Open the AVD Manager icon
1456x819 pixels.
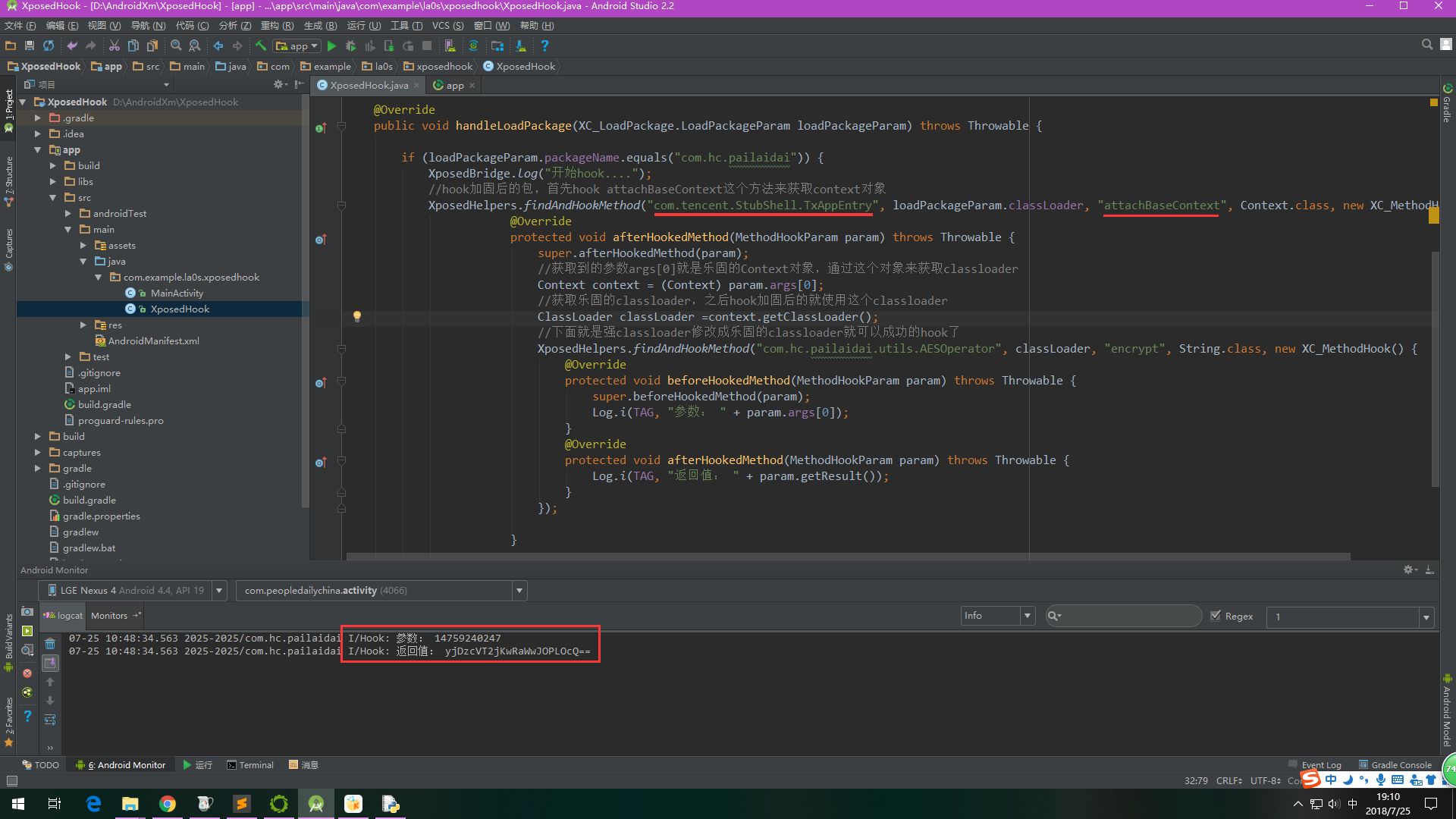450,46
